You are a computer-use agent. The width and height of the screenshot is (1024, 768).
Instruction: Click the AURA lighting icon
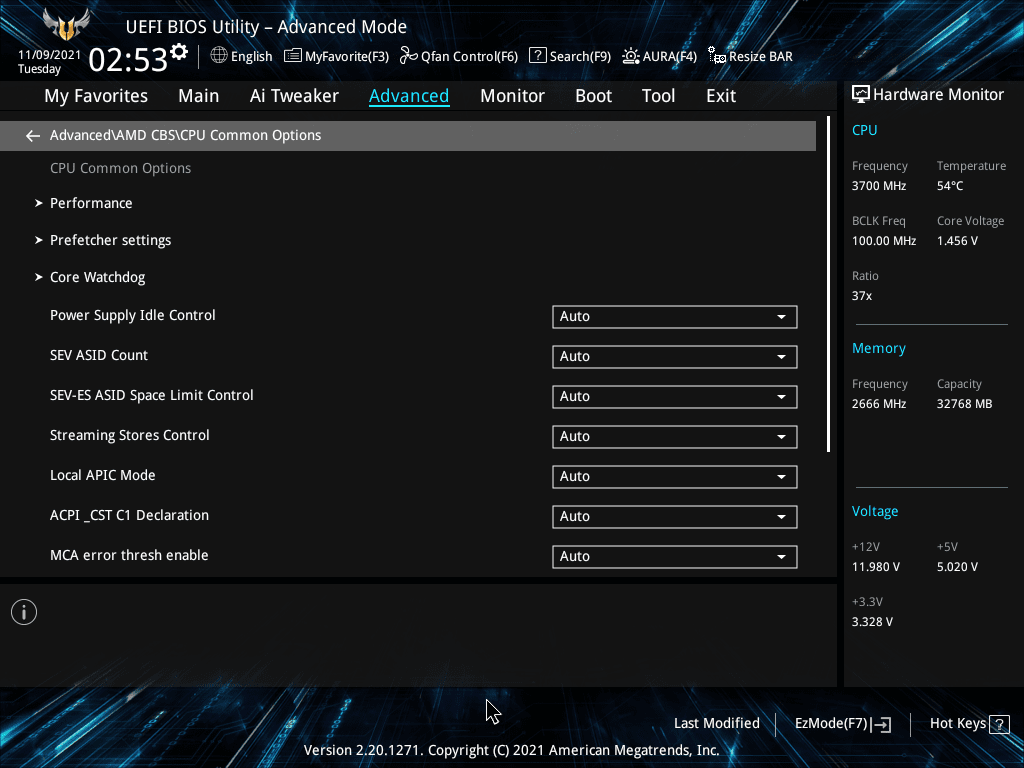pos(631,56)
